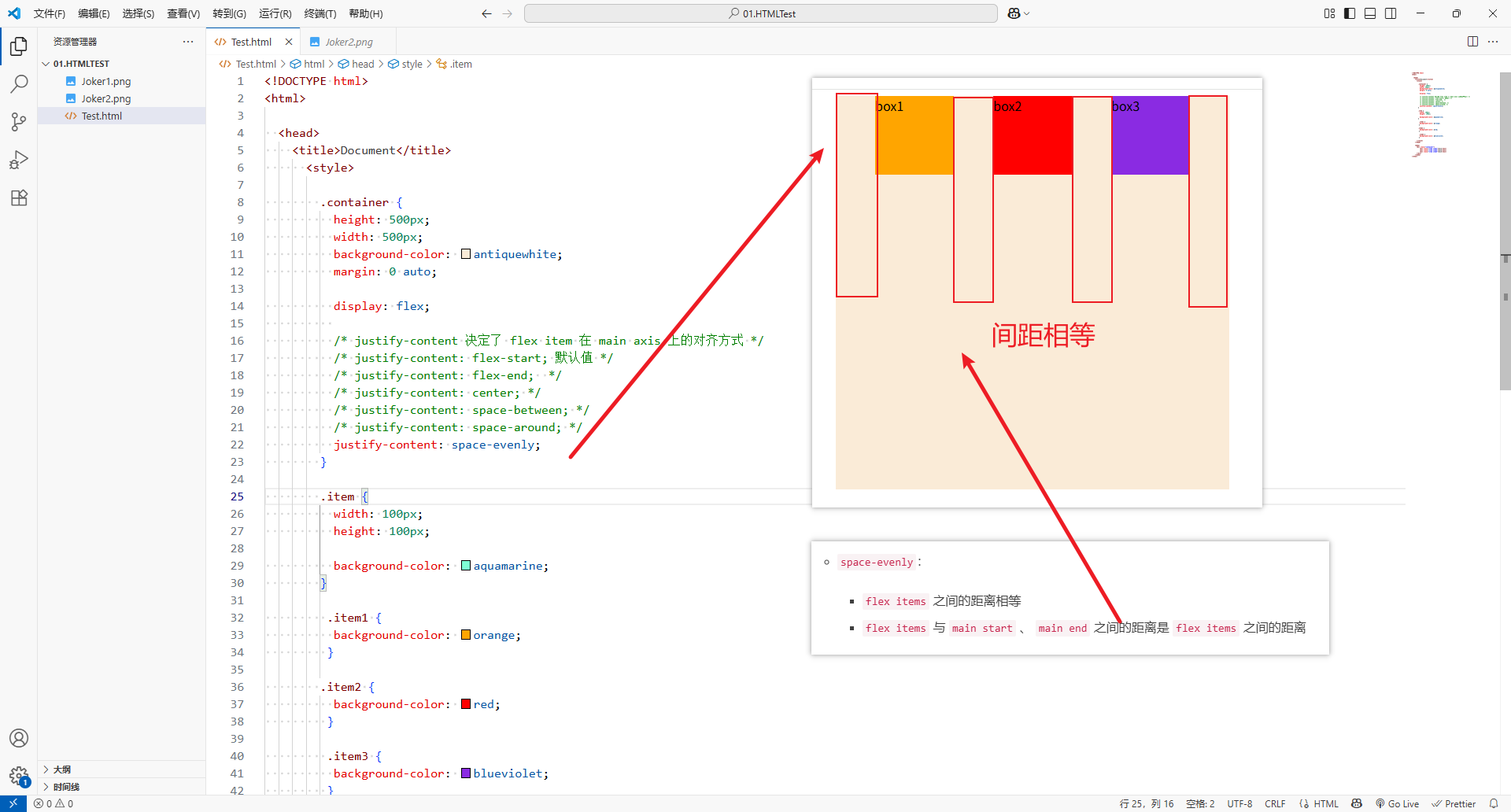Click the split editor right icon
Viewport: 1511px width, 812px height.
point(1472,42)
